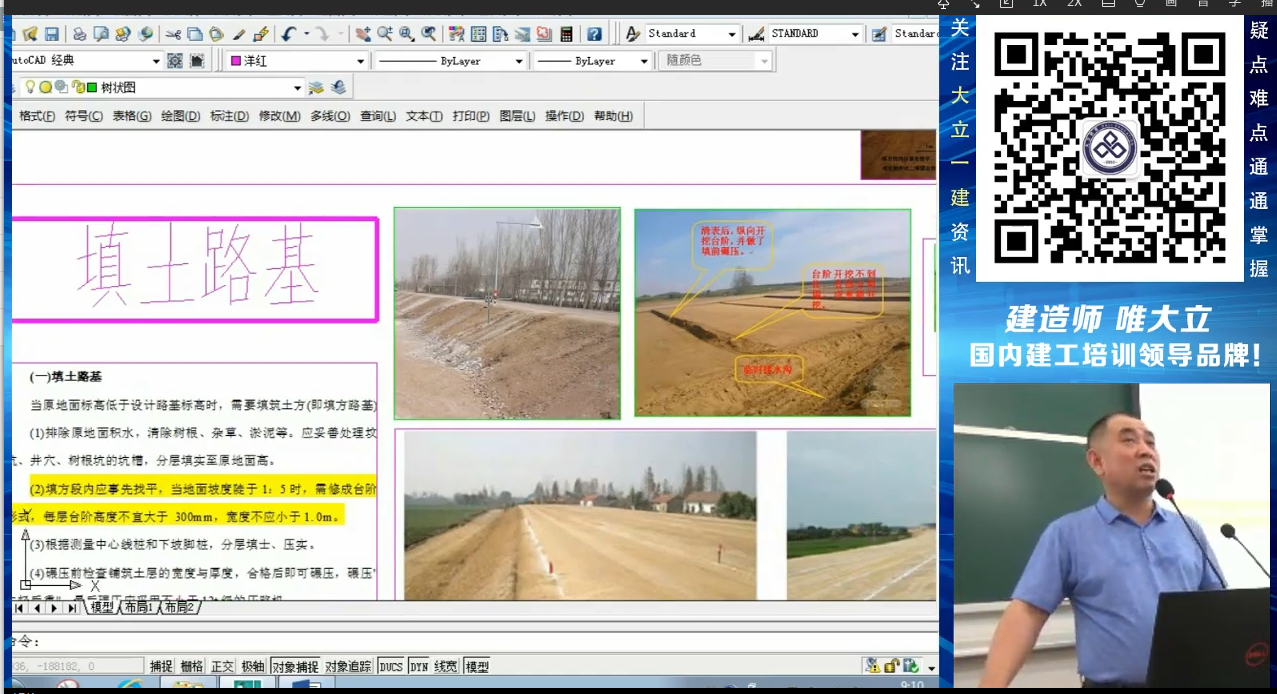Screen dimensions: 1277x694
Task: Click the Copy icon in toolbar
Action: (x=194, y=34)
